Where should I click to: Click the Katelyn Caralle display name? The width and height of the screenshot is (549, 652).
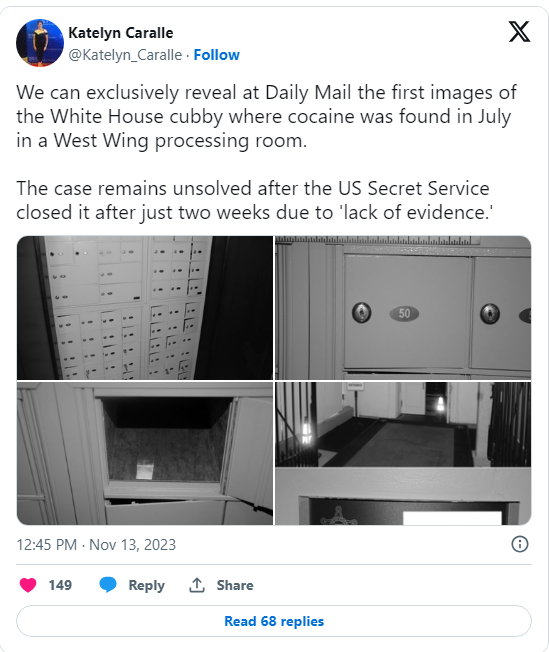click(x=121, y=33)
